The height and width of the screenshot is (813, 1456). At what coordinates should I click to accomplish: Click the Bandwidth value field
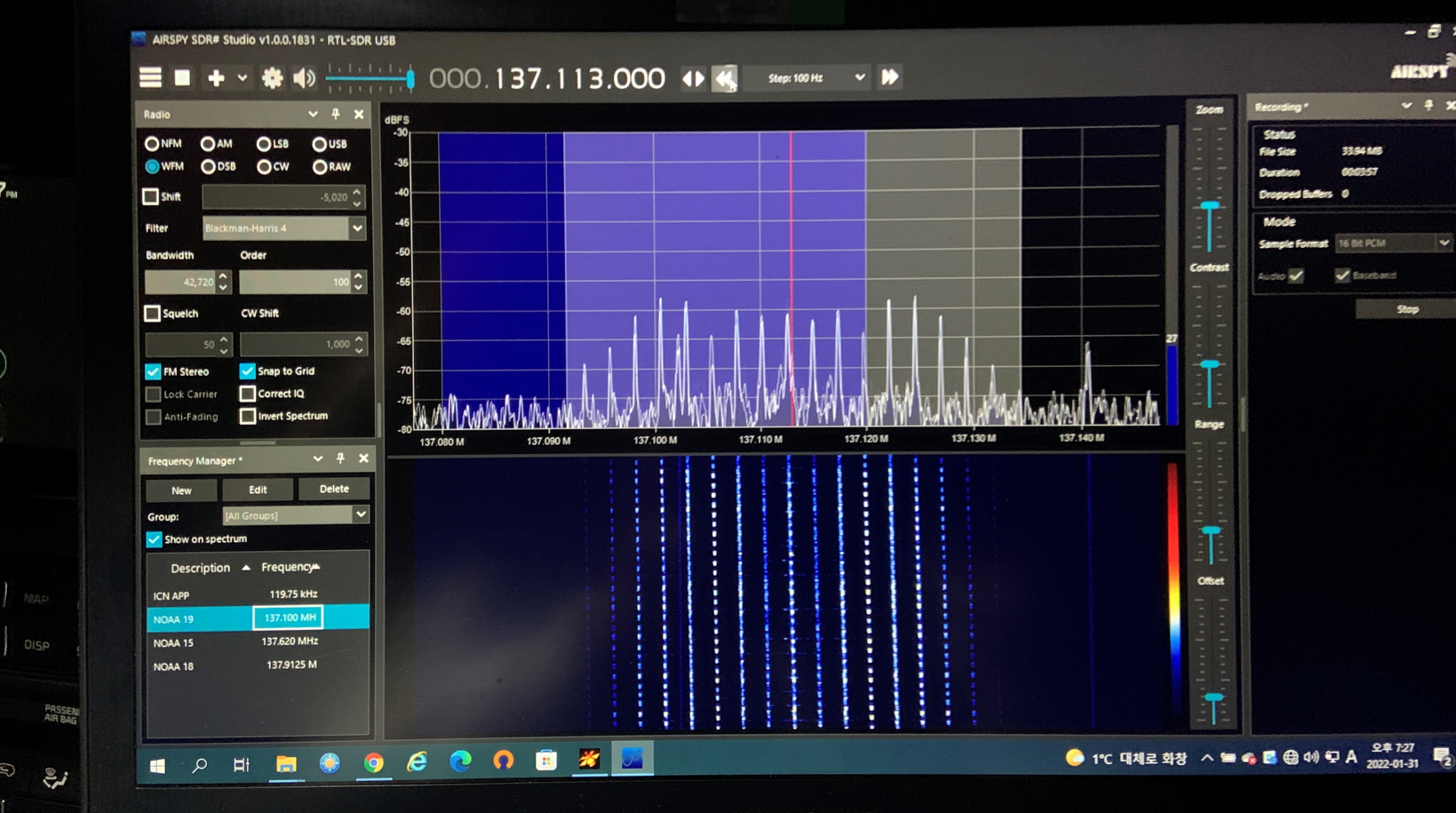[x=180, y=282]
